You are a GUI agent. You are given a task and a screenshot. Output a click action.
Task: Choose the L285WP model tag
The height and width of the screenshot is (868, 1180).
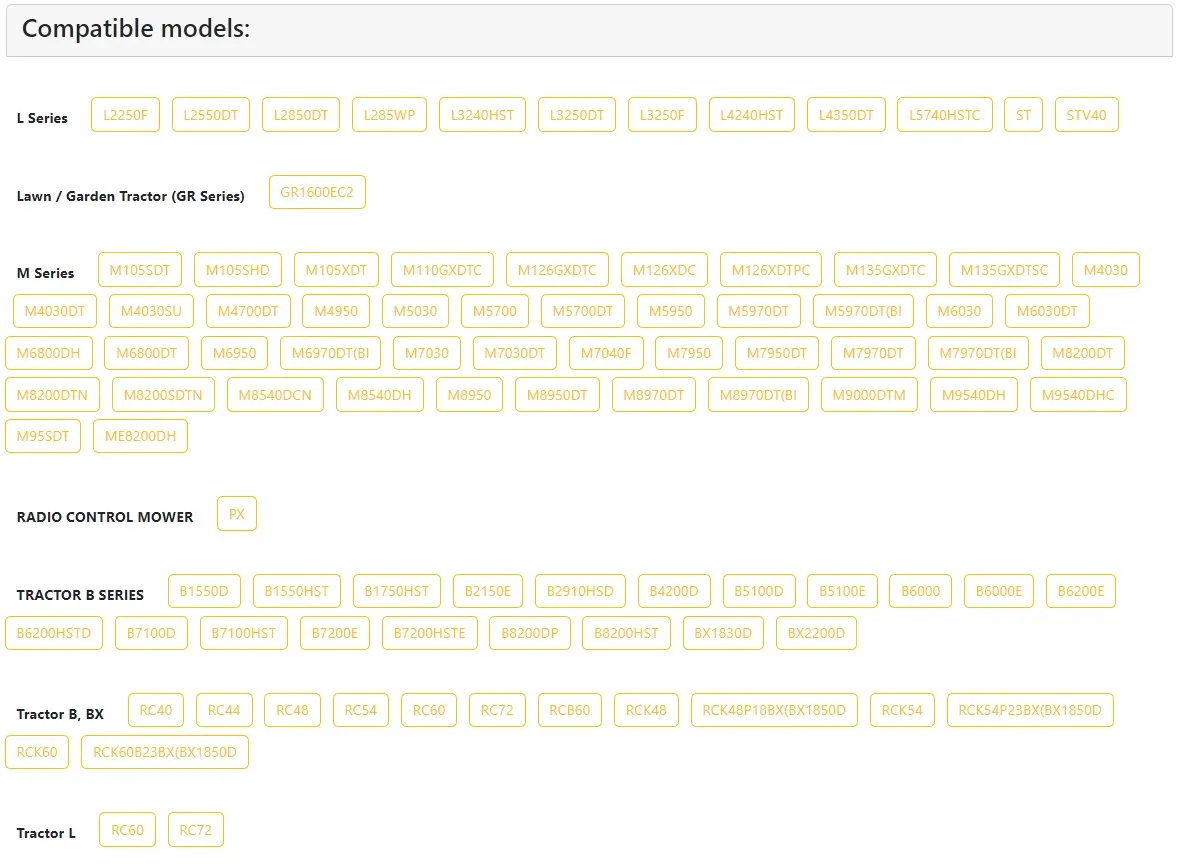(x=389, y=115)
